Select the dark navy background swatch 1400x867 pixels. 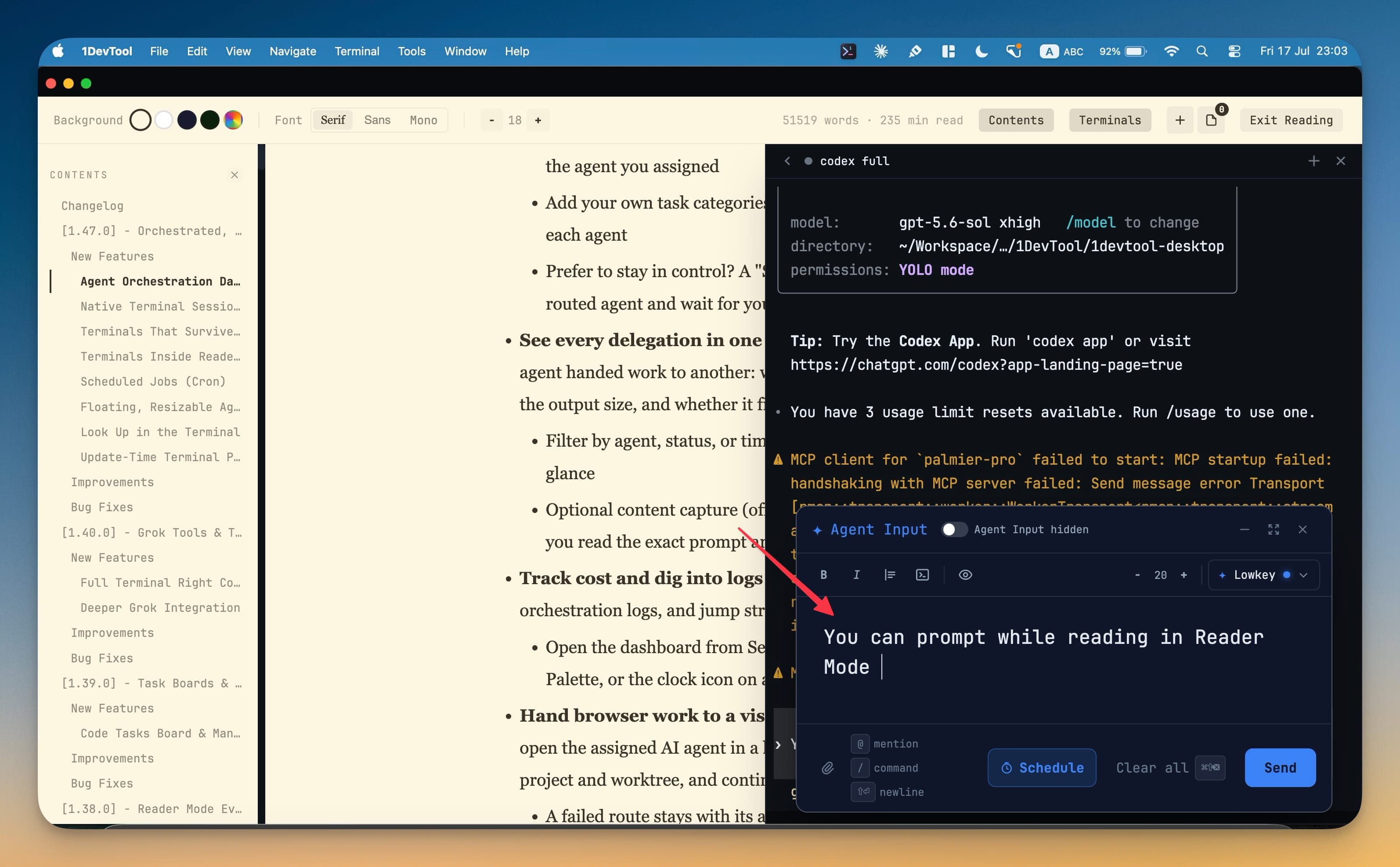coord(187,120)
